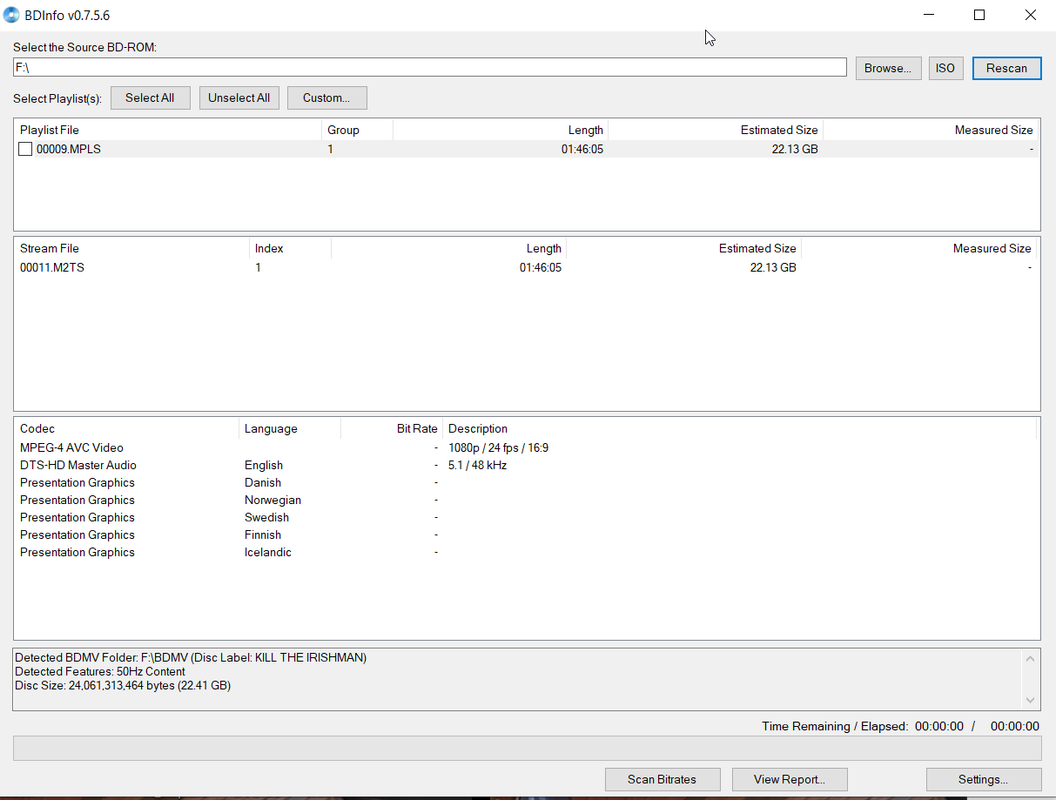Click the 1080p / 24 fps / 16:9 description
Screen dimensions: 1056x800
(498, 448)
